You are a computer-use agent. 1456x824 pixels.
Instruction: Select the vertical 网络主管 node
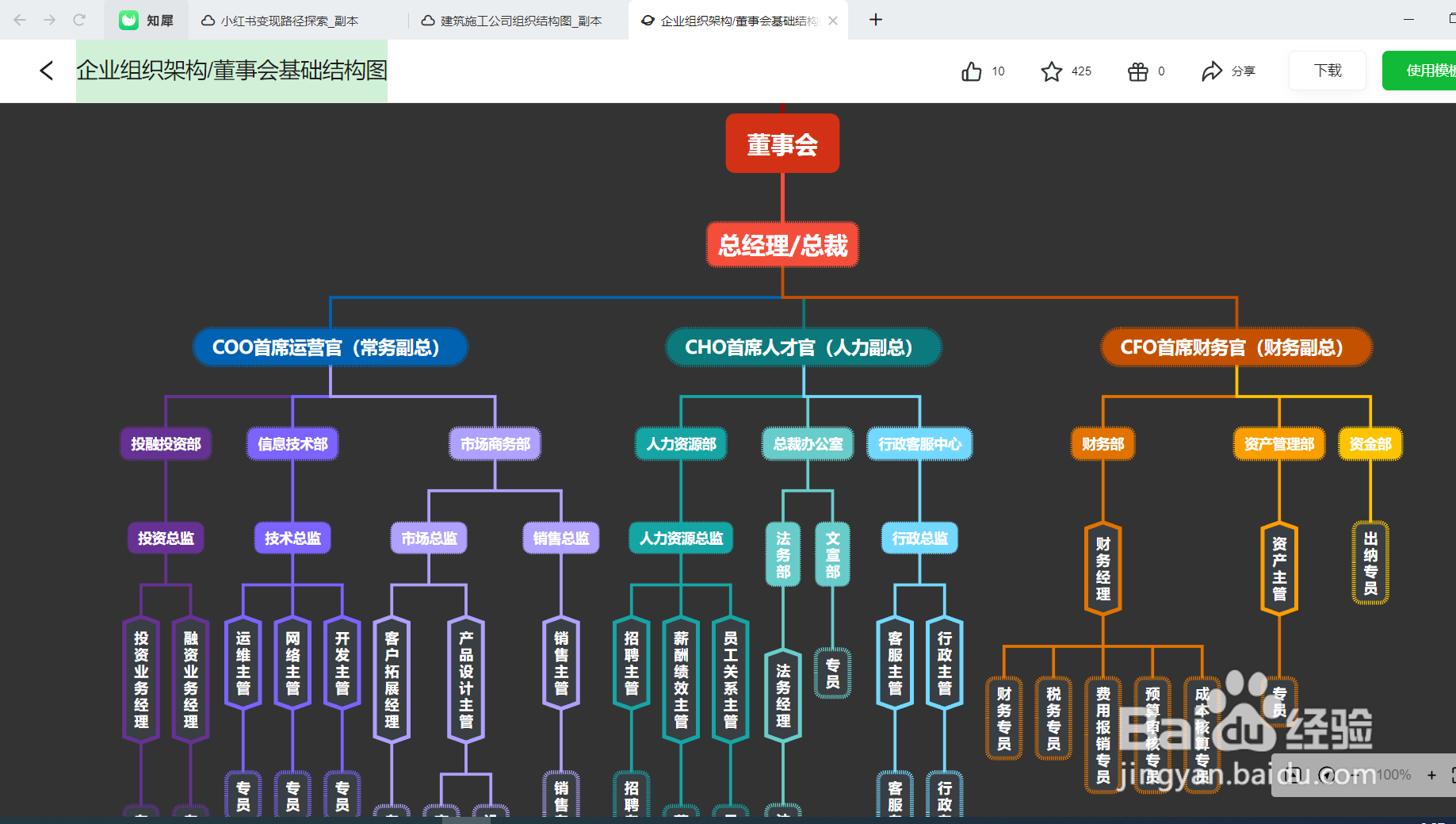coord(292,663)
